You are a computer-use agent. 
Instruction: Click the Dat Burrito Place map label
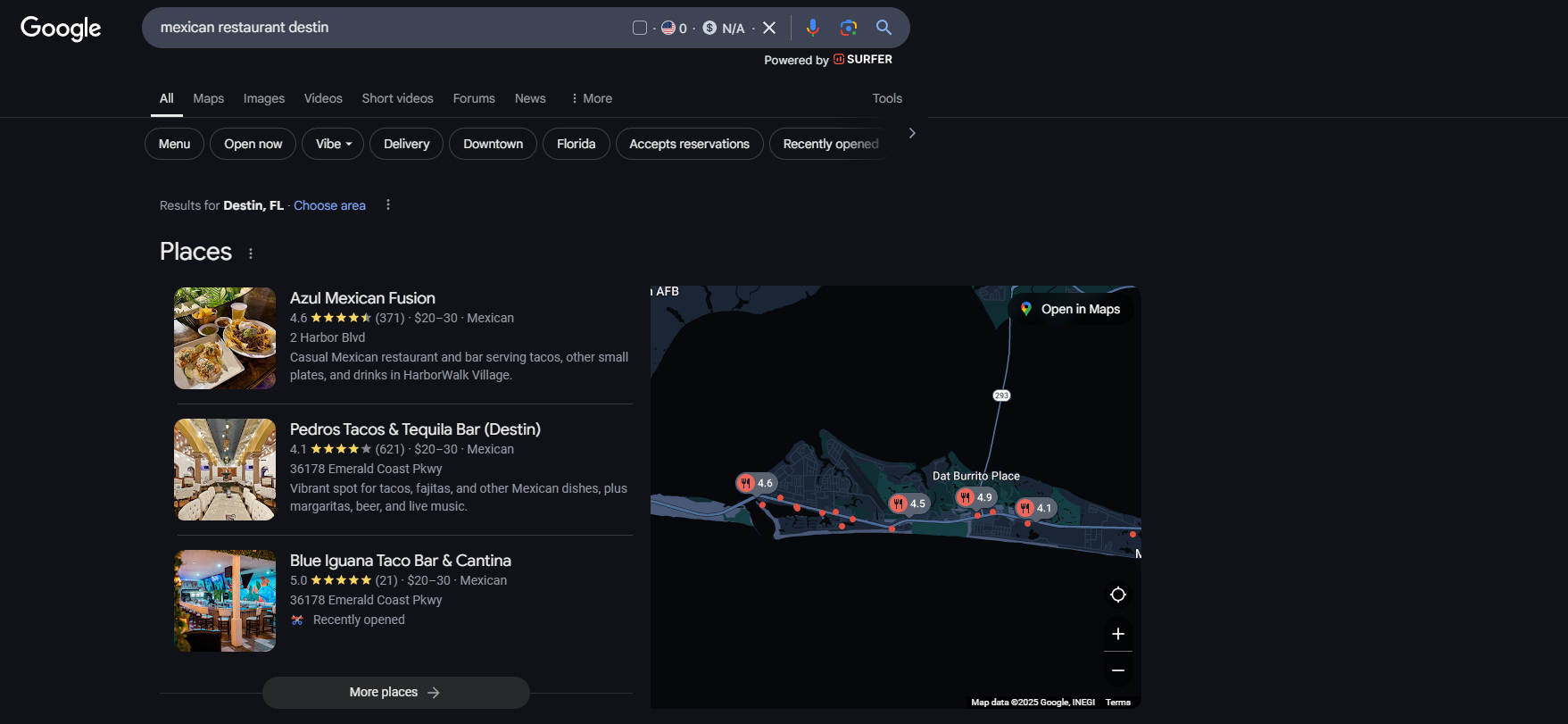coord(976,476)
